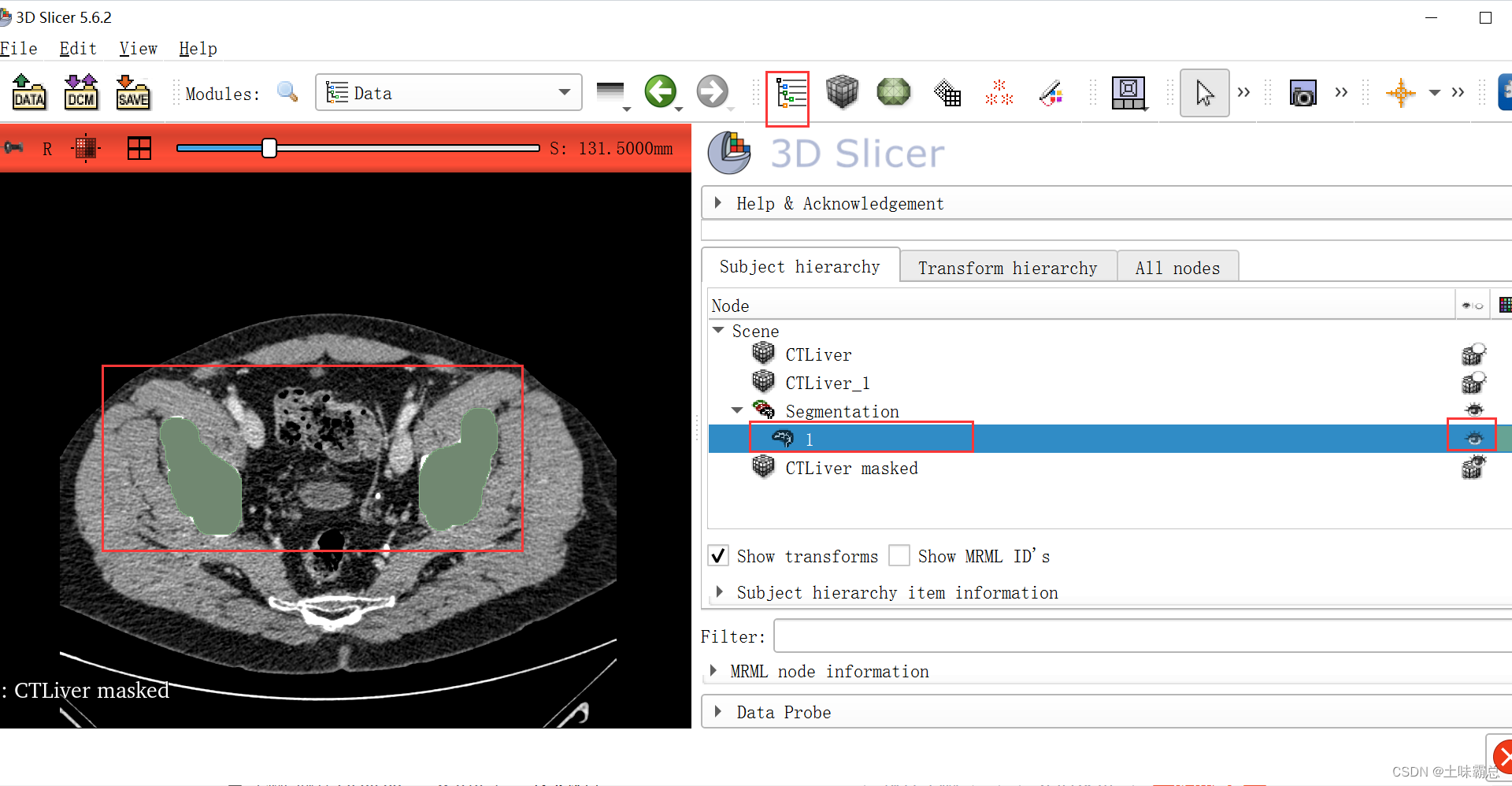
Task: Open the Markups module red dots icon
Action: pyautogui.click(x=999, y=93)
